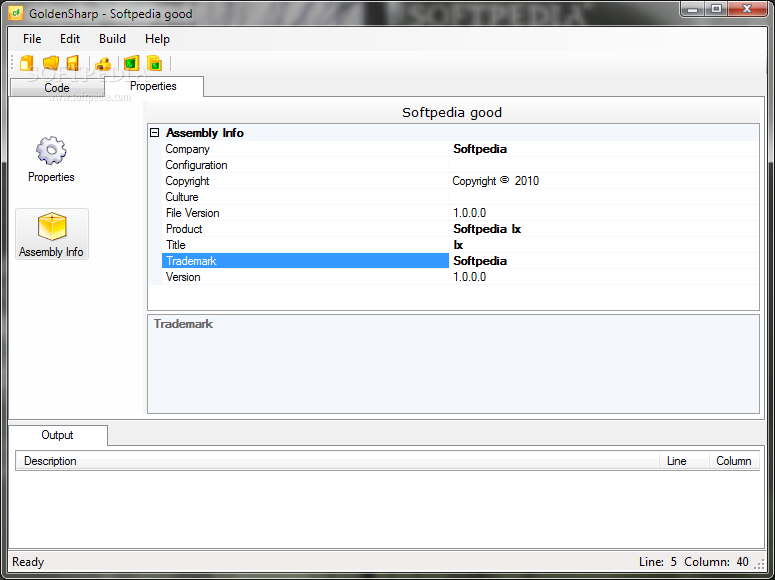Open the Help menu
The height and width of the screenshot is (580, 775).
157,39
